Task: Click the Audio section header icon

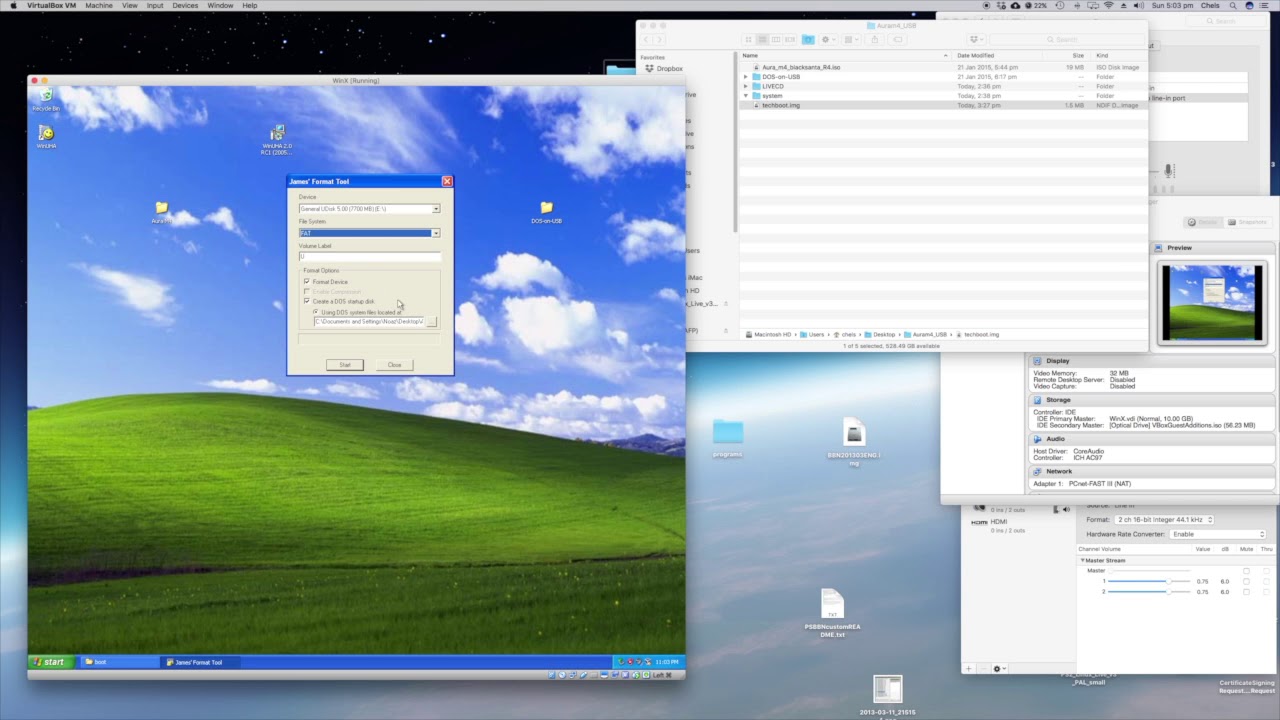Action: pos(1037,439)
